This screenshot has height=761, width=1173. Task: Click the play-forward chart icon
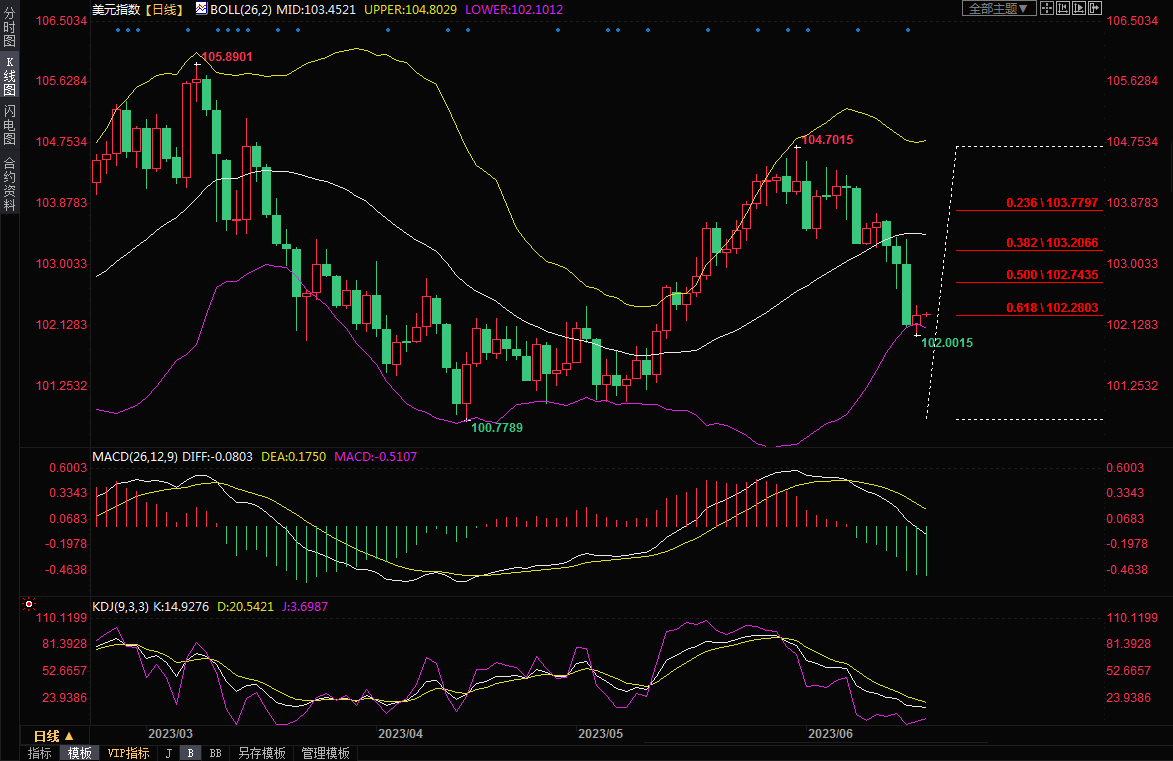(x=1078, y=8)
